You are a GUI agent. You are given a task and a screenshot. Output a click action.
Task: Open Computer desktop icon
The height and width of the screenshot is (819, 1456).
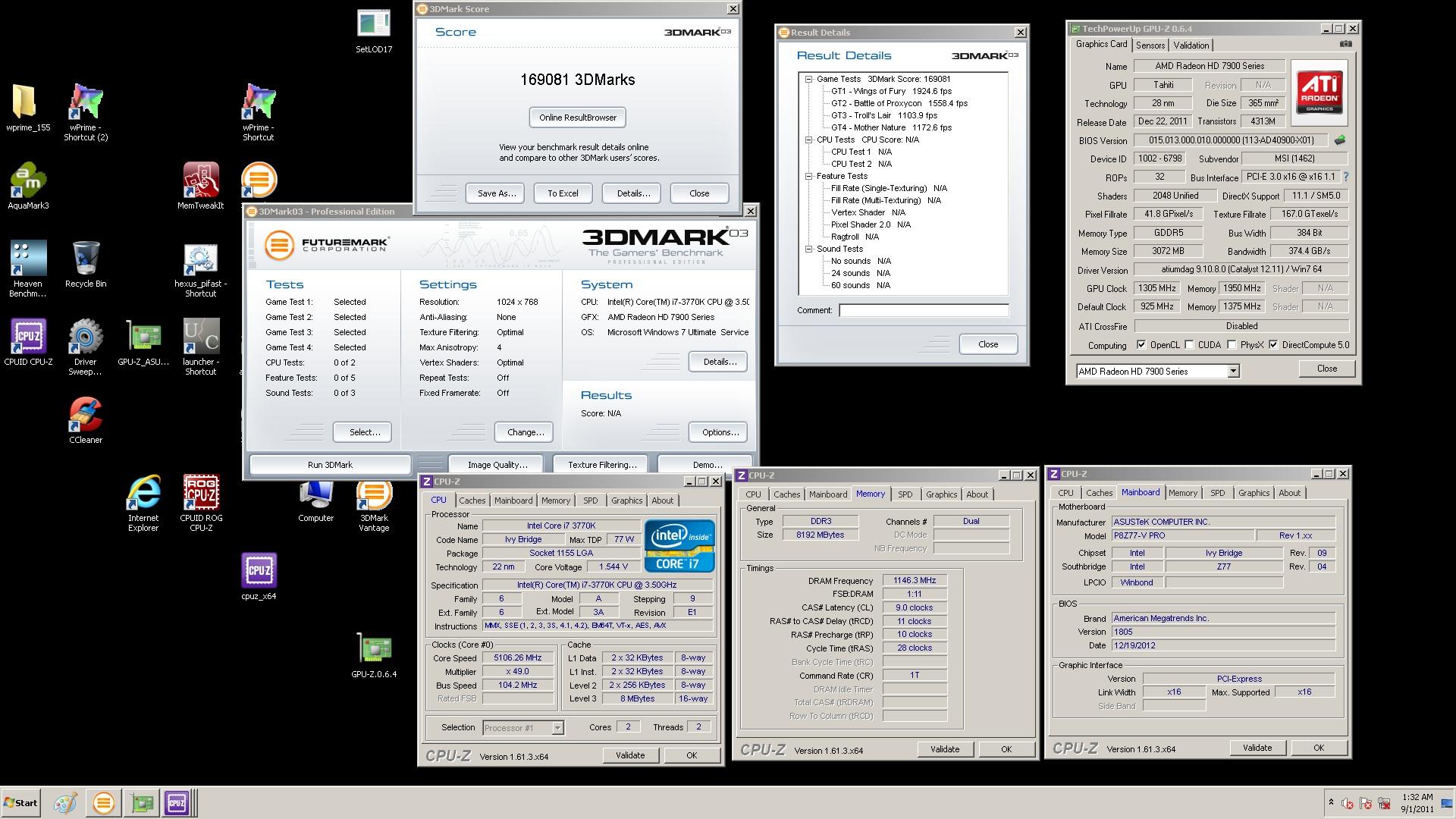(x=315, y=501)
